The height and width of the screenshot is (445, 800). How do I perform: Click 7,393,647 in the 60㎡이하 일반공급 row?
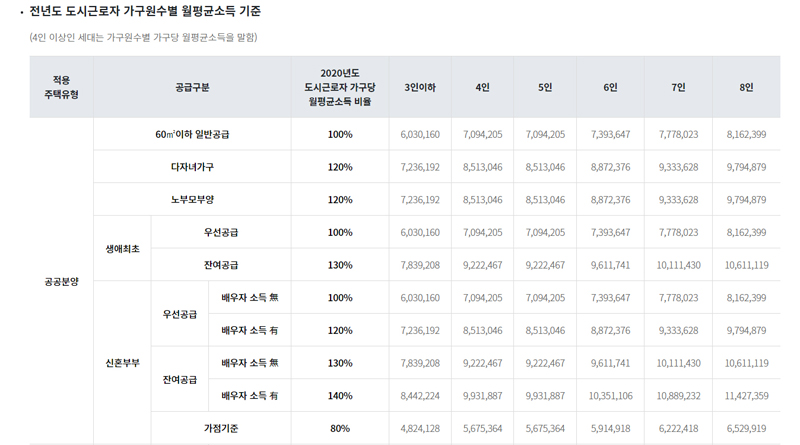[x=610, y=134]
